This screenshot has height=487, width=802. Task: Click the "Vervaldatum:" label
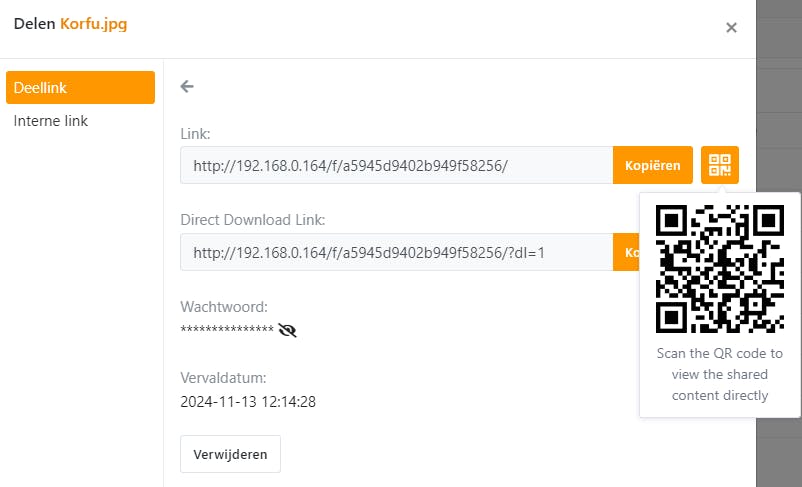pos(223,379)
